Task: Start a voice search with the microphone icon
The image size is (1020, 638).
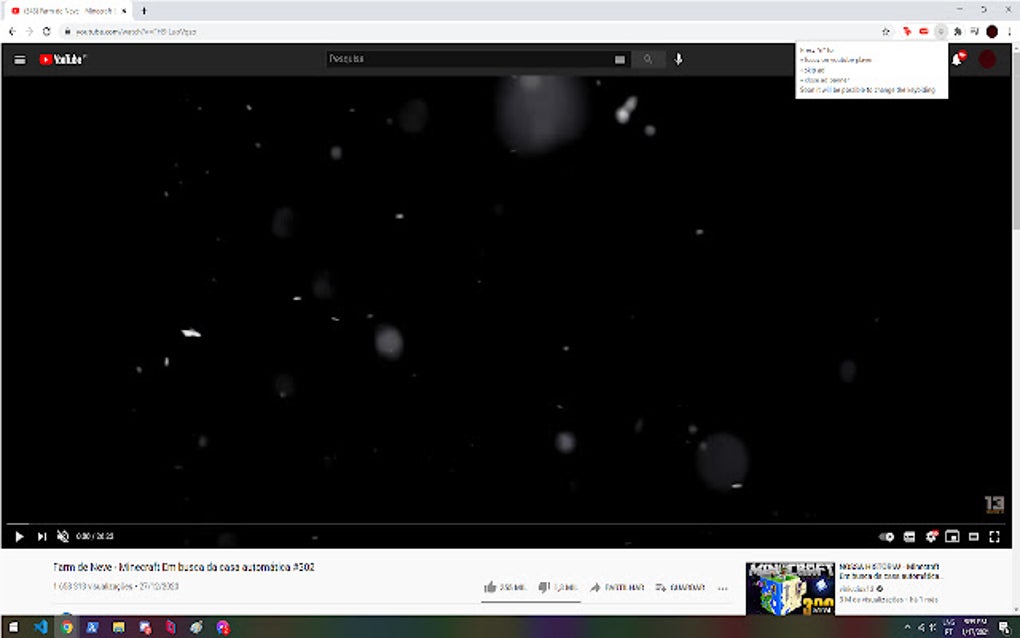Action: pyautogui.click(x=678, y=59)
